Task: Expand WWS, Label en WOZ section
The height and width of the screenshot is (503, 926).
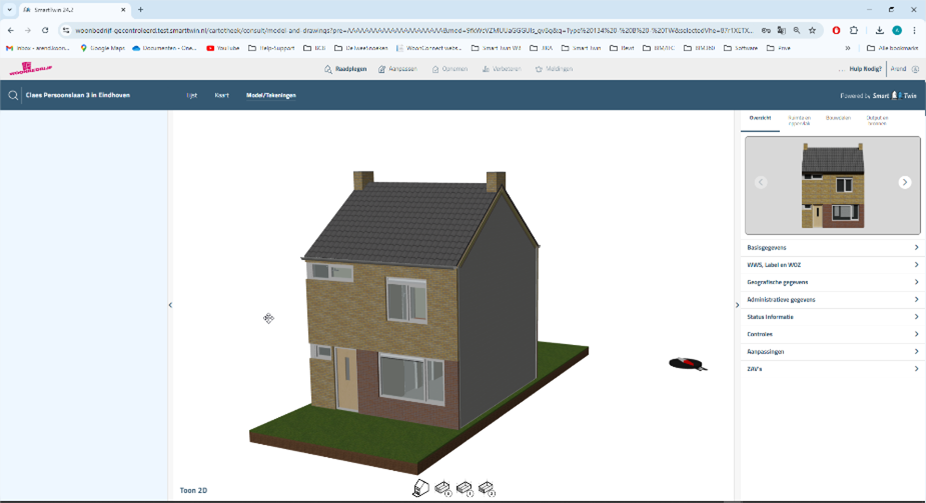Action: pos(831,265)
